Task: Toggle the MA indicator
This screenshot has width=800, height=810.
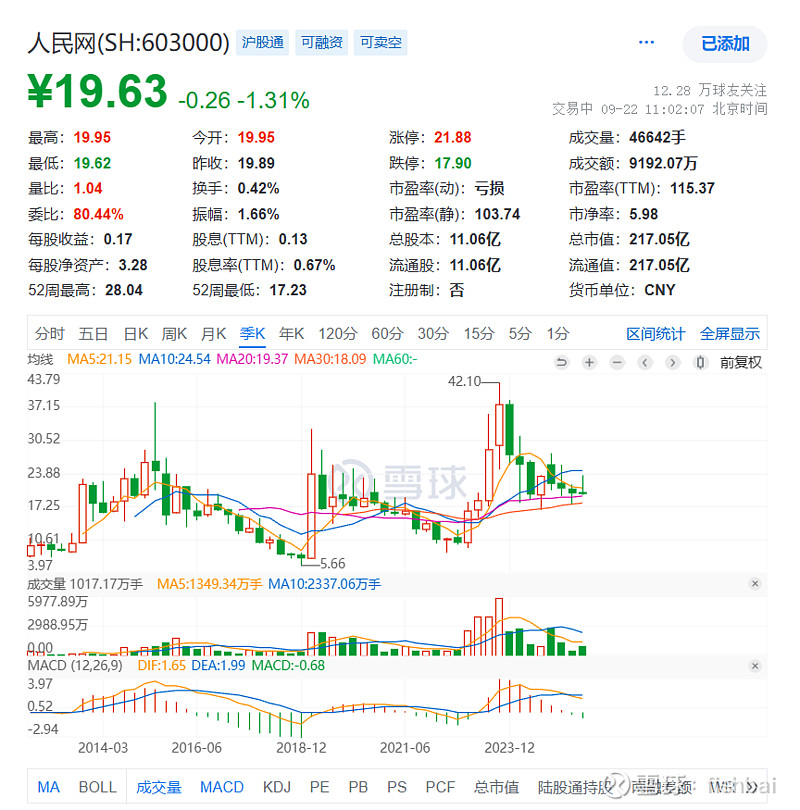Action: [x=49, y=787]
